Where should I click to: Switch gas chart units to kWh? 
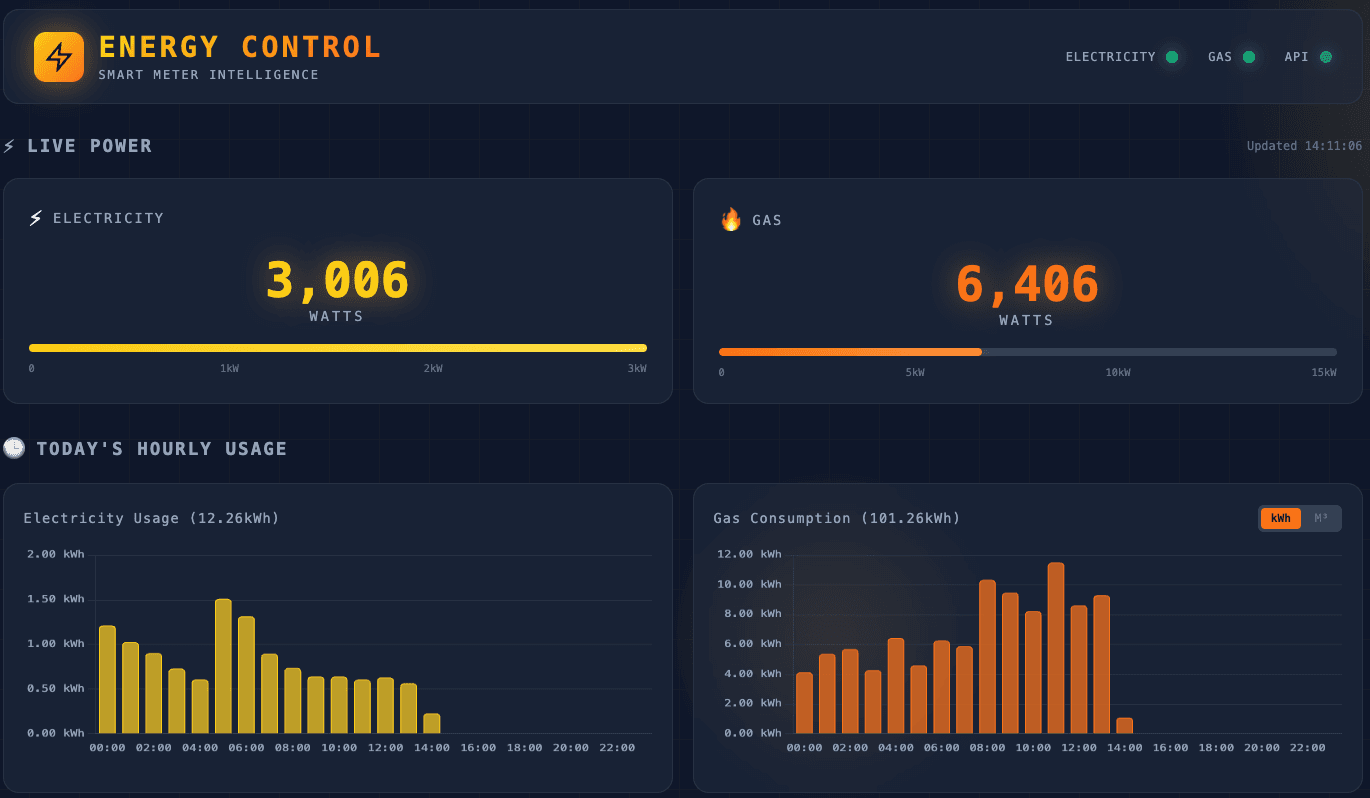(1281, 518)
